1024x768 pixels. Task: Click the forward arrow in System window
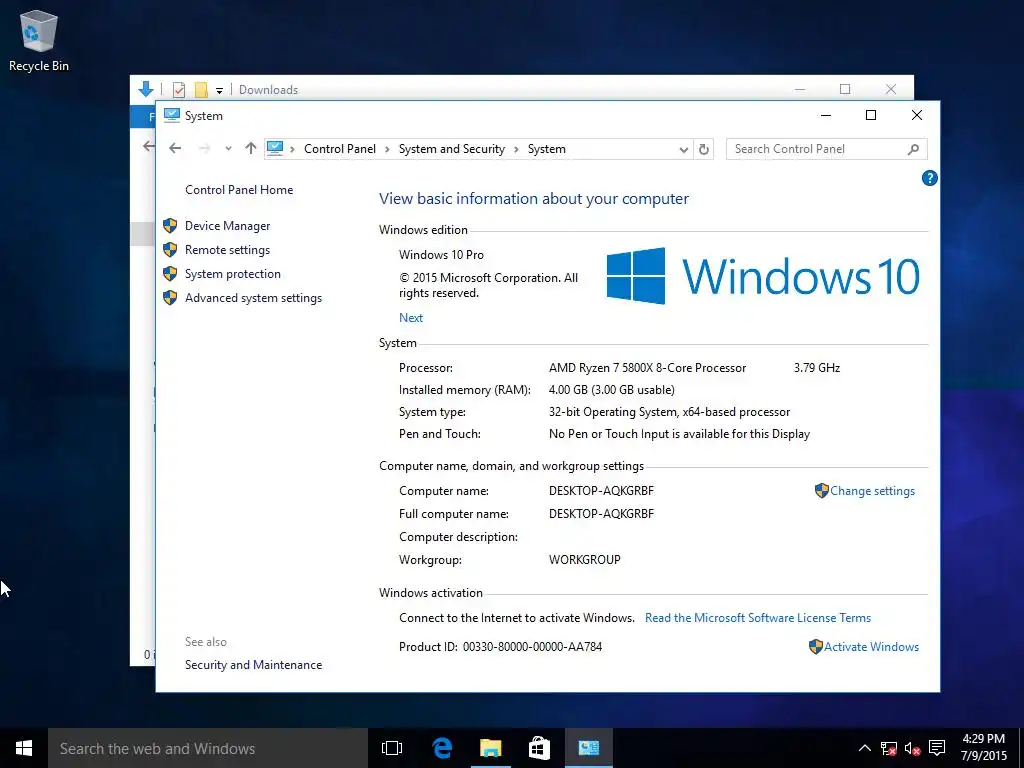click(204, 148)
